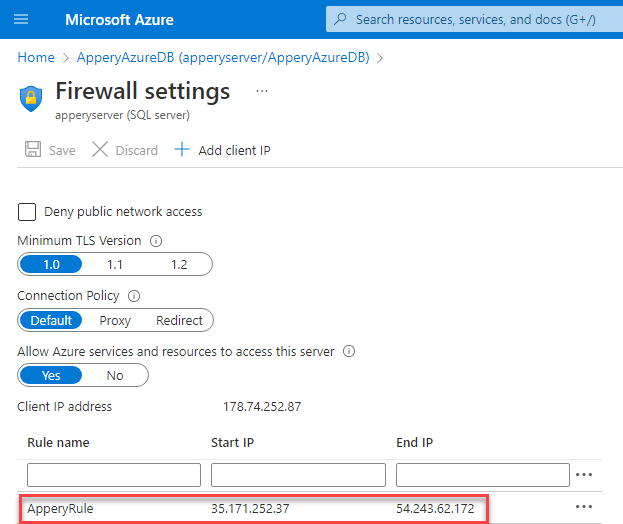Click the Client IP address label
623x524 pixels.
[x=64, y=406]
